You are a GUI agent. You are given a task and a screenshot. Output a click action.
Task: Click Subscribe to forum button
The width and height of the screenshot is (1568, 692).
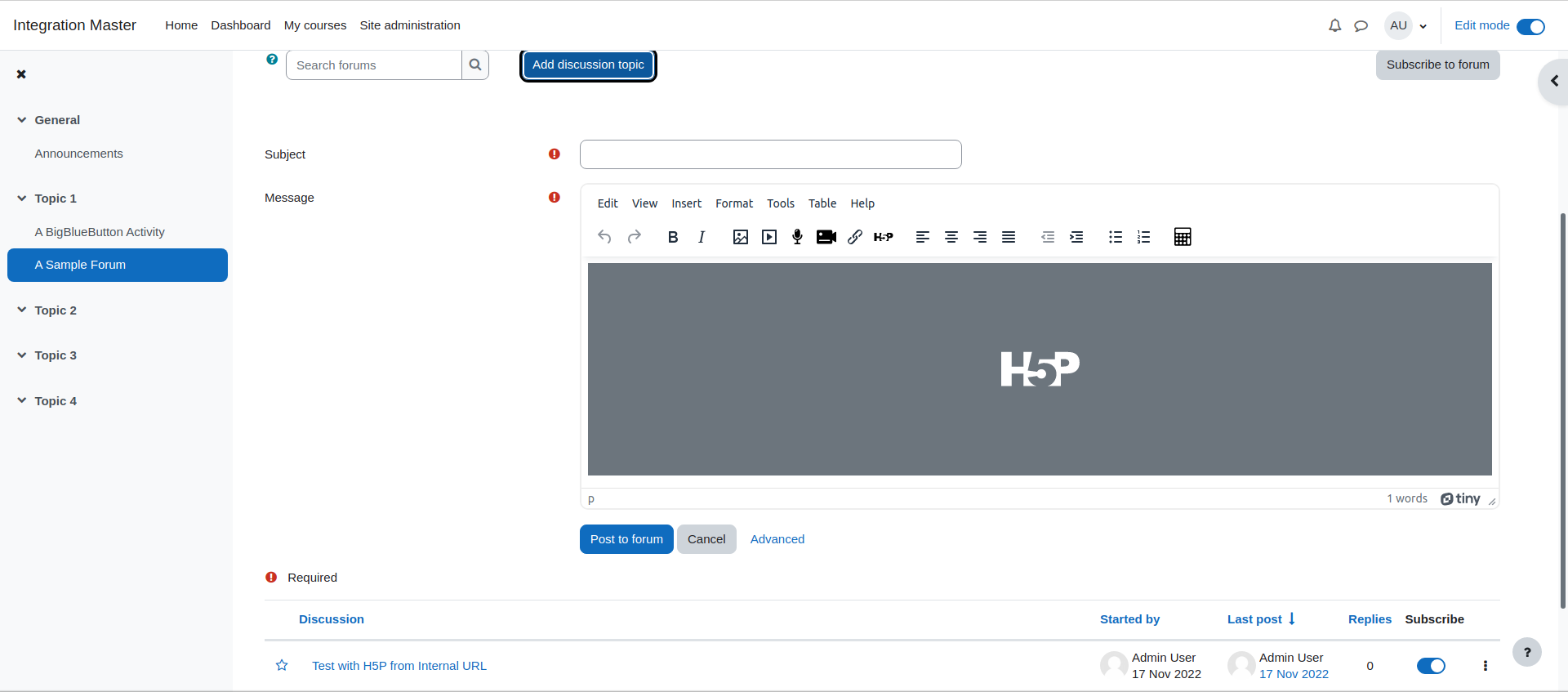click(1437, 65)
